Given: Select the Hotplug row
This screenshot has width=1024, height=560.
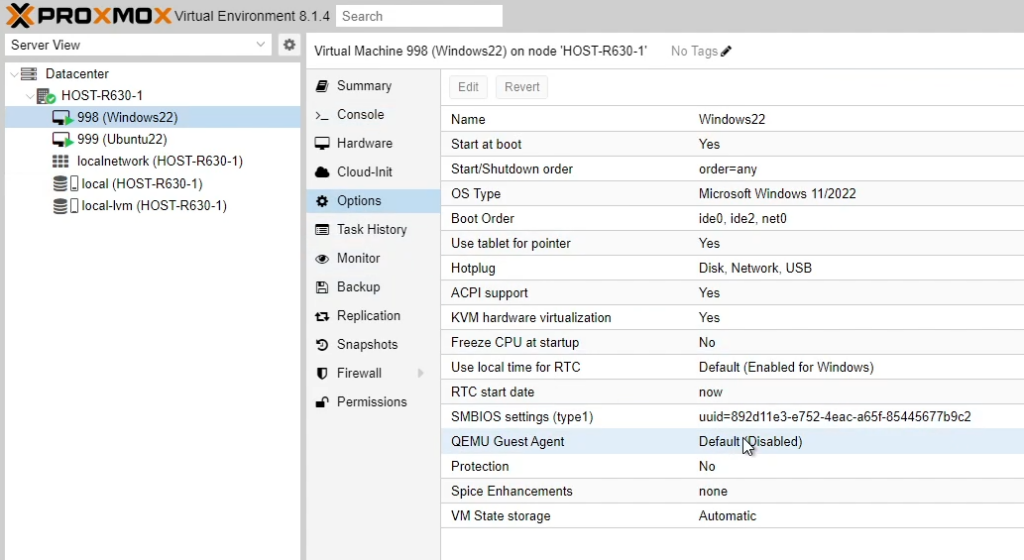Looking at the screenshot, I should click(x=733, y=268).
